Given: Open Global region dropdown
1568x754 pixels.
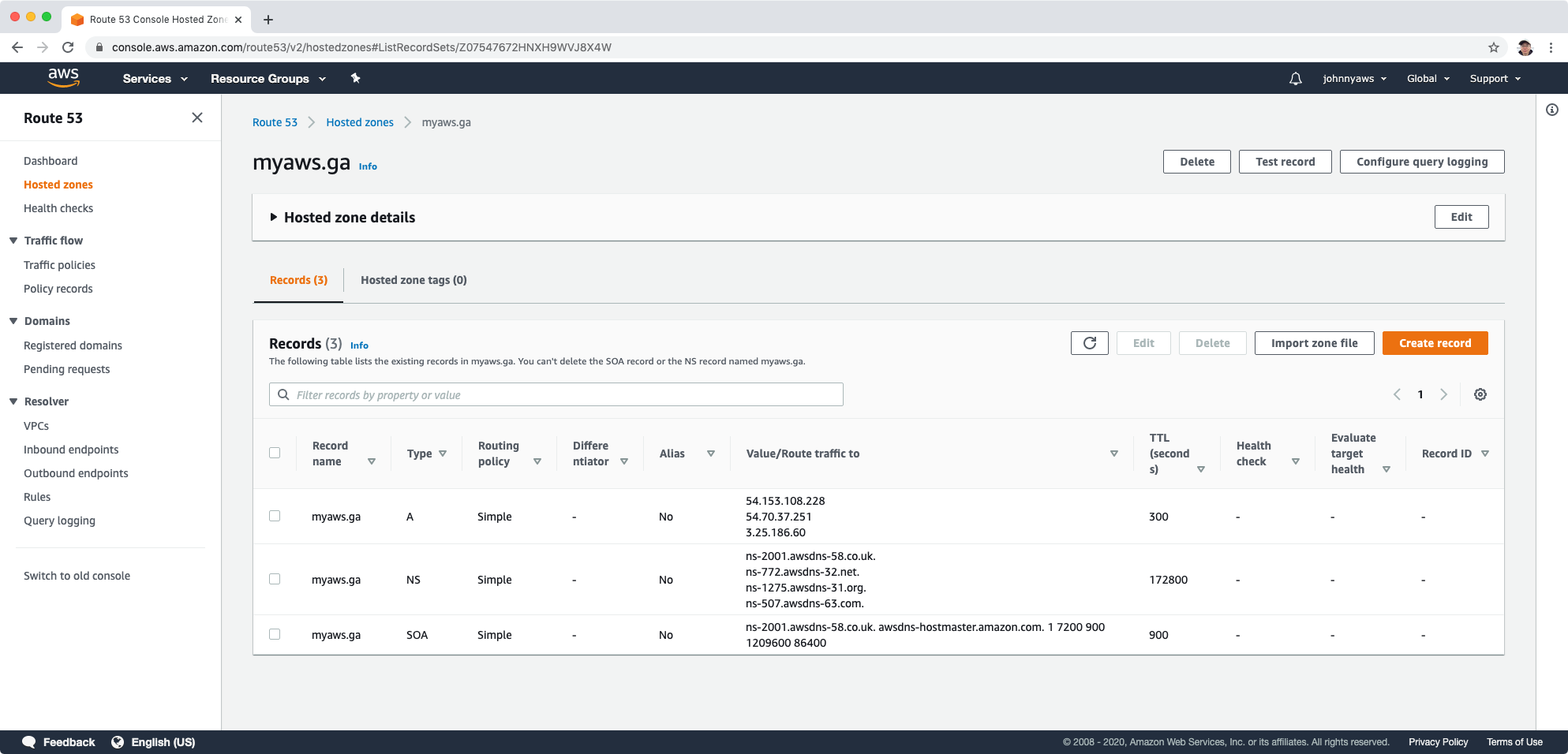Looking at the screenshot, I should (x=1428, y=79).
